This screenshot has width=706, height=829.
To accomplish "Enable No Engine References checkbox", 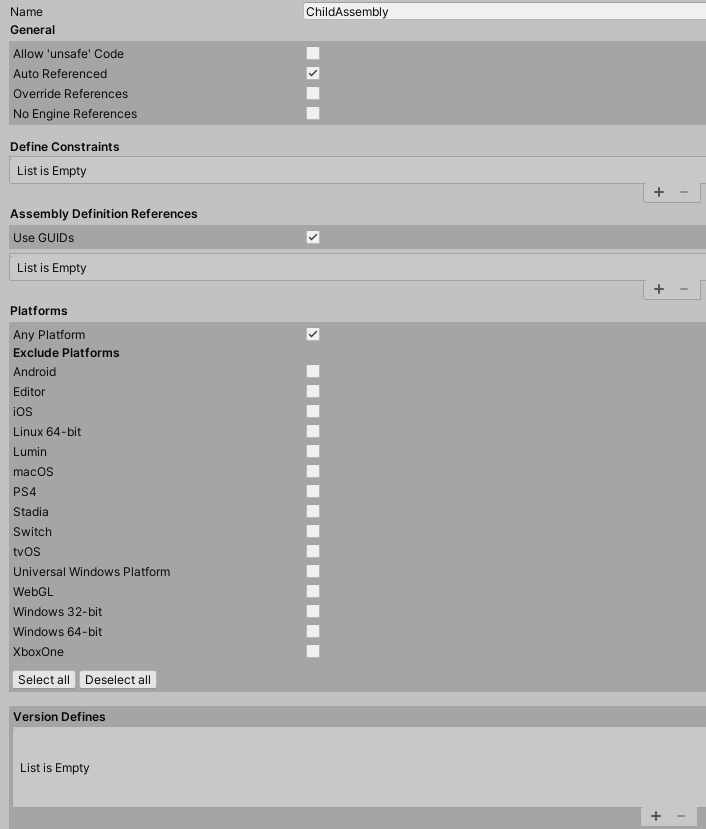I will (313, 114).
